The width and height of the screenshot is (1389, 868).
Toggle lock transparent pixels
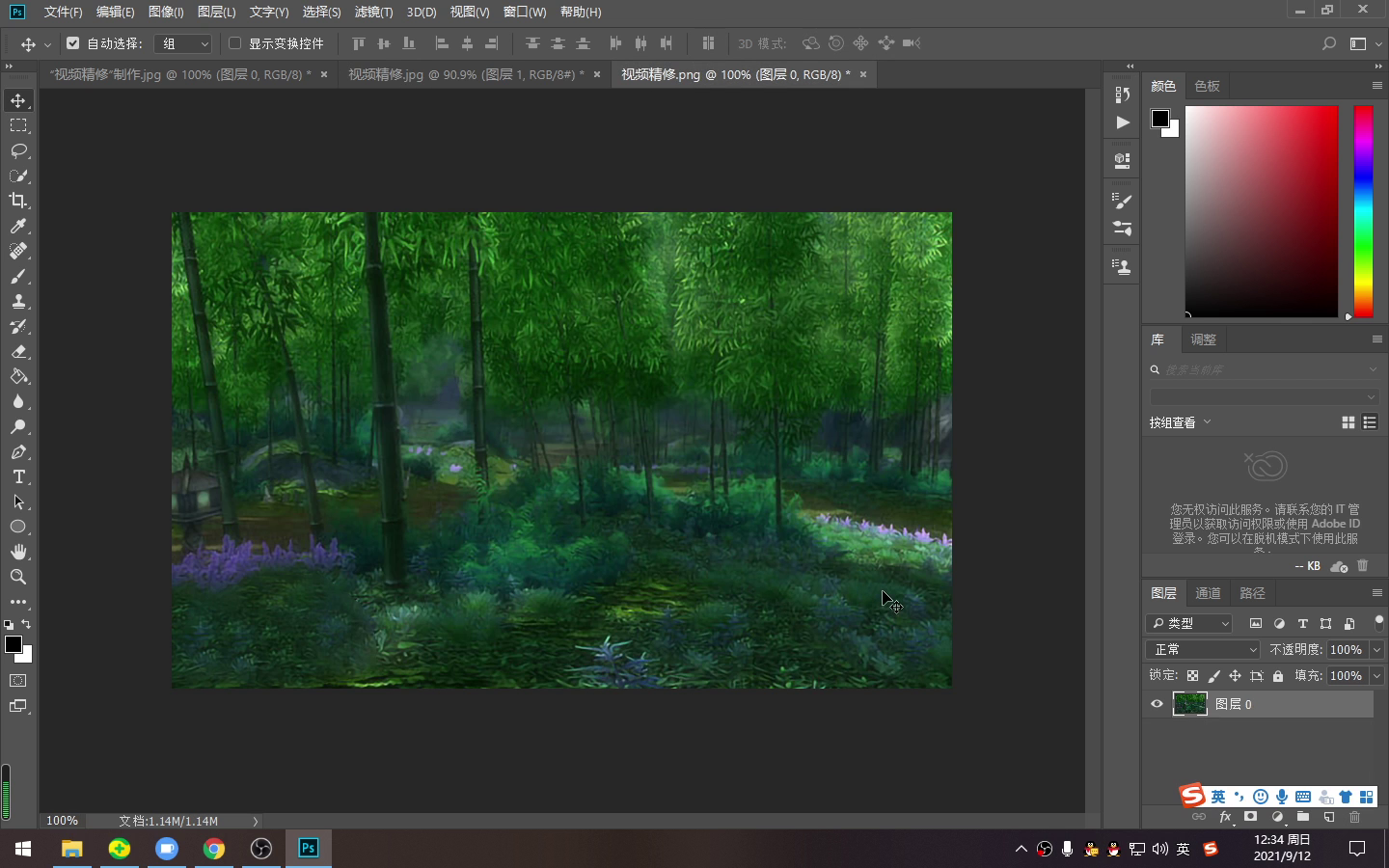coord(1193,676)
